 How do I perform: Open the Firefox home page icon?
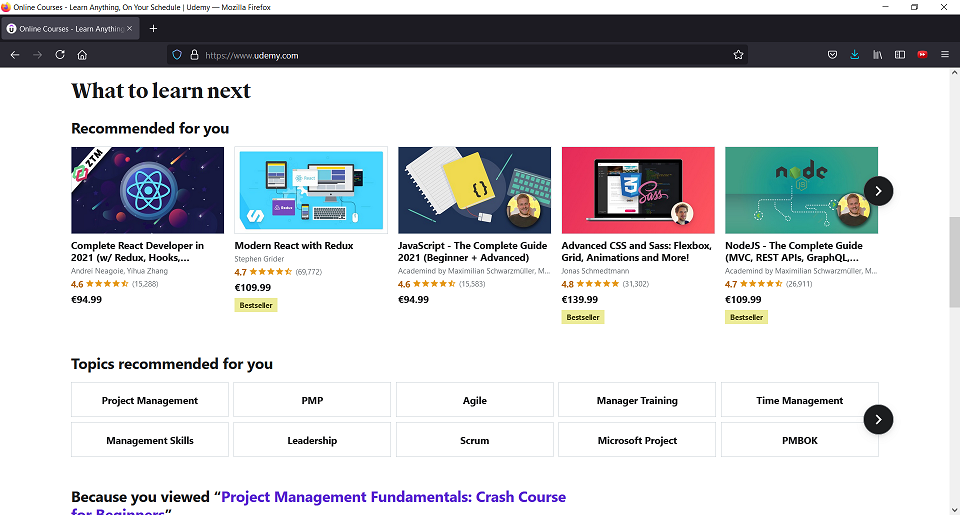point(82,55)
